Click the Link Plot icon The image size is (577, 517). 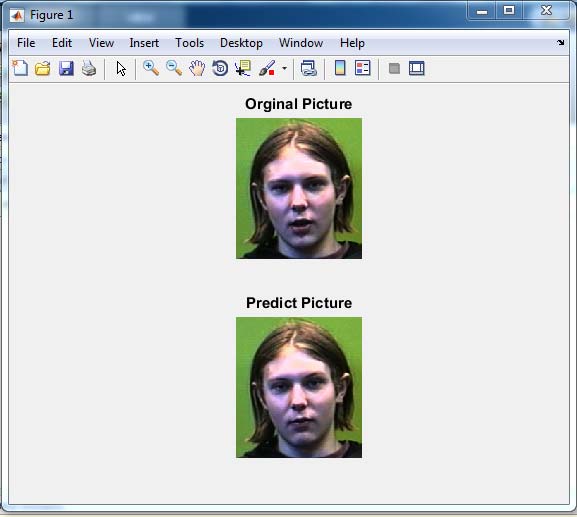tap(308, 68)
